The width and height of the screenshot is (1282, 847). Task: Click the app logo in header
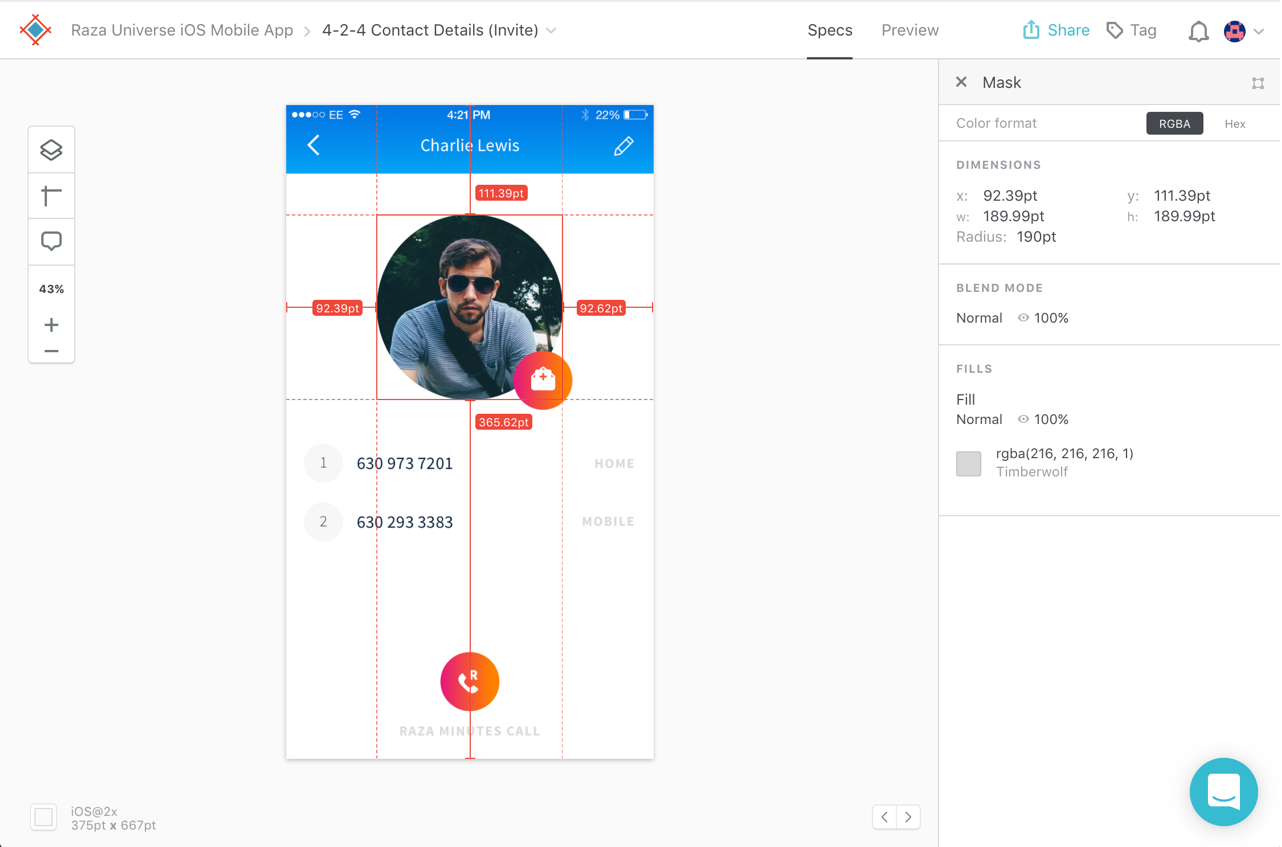[36, 30]
